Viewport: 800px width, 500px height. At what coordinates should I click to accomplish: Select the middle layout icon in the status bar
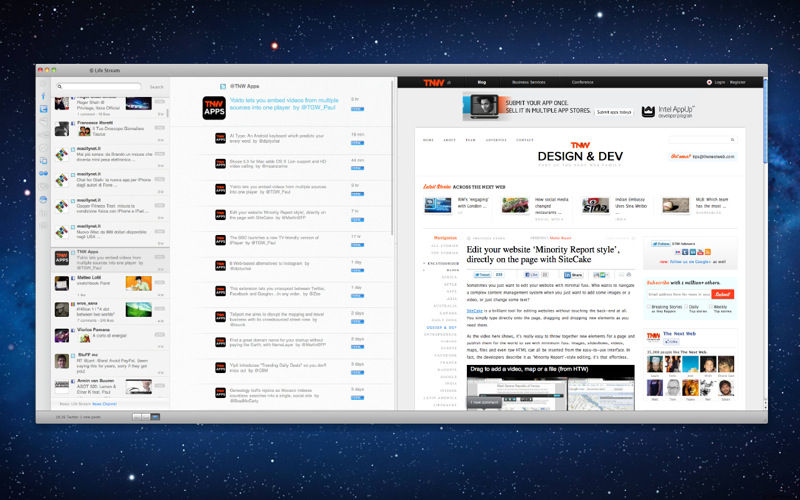point(146,417)
